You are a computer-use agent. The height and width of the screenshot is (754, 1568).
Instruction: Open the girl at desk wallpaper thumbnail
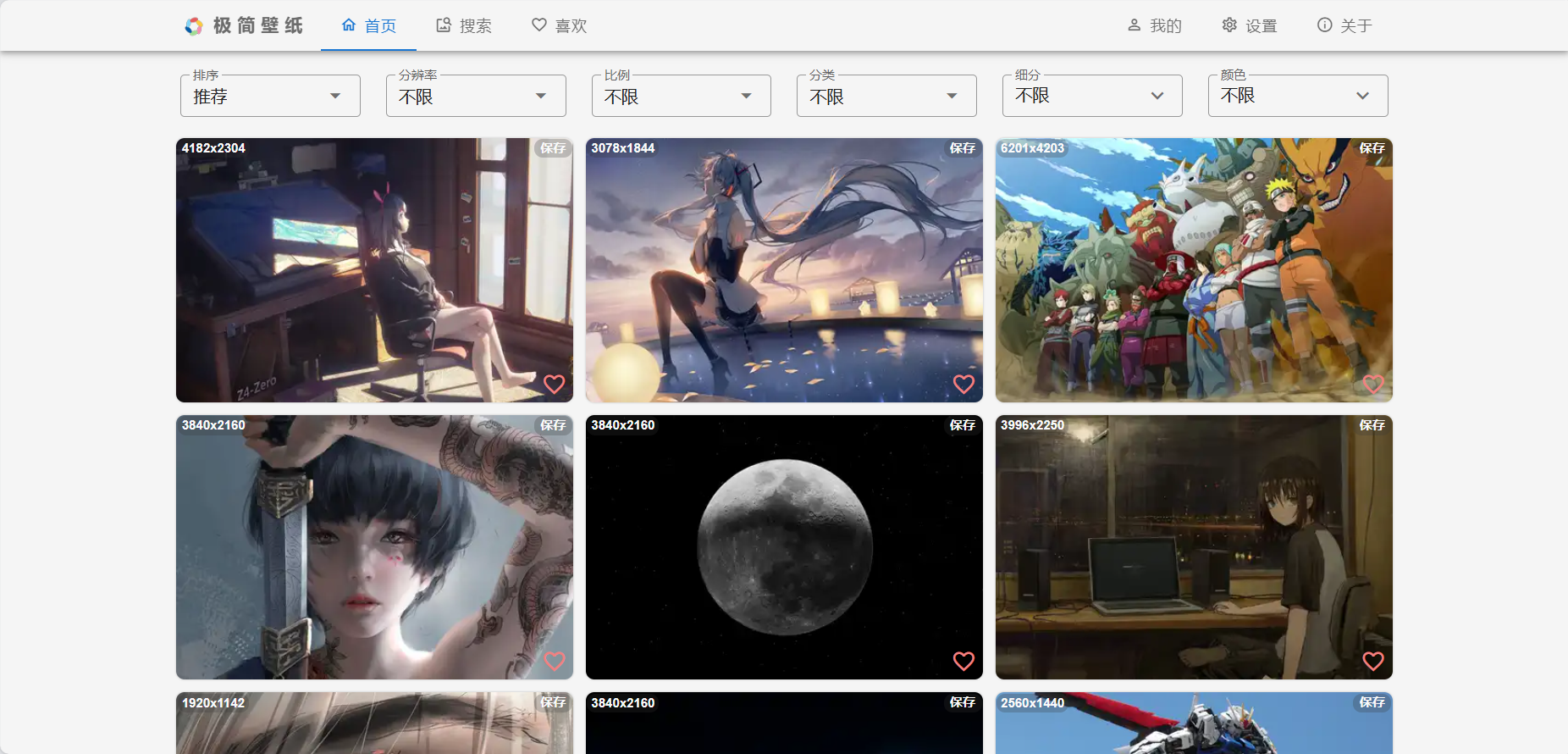[374, 270]
